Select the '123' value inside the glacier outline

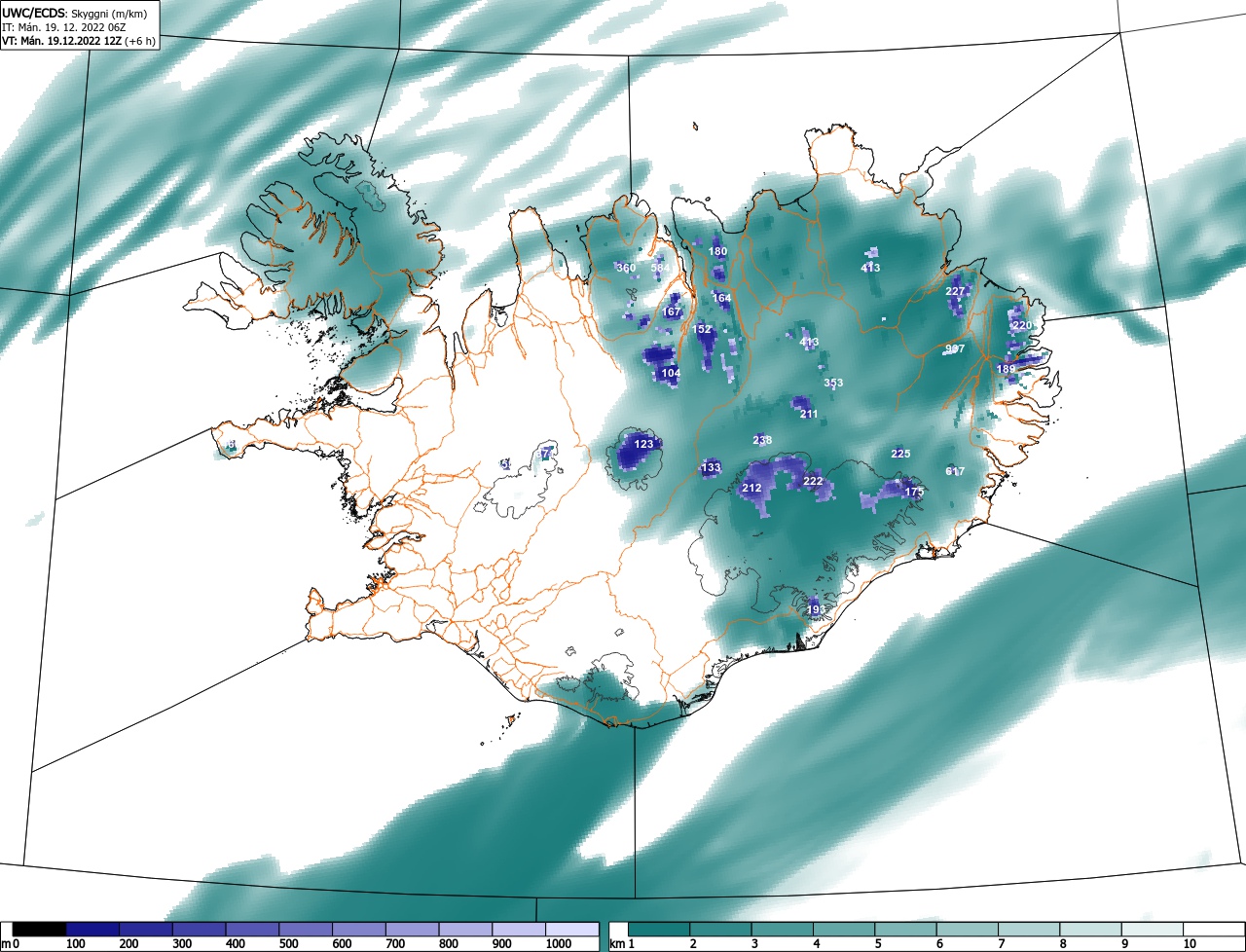tap(643, 444)
